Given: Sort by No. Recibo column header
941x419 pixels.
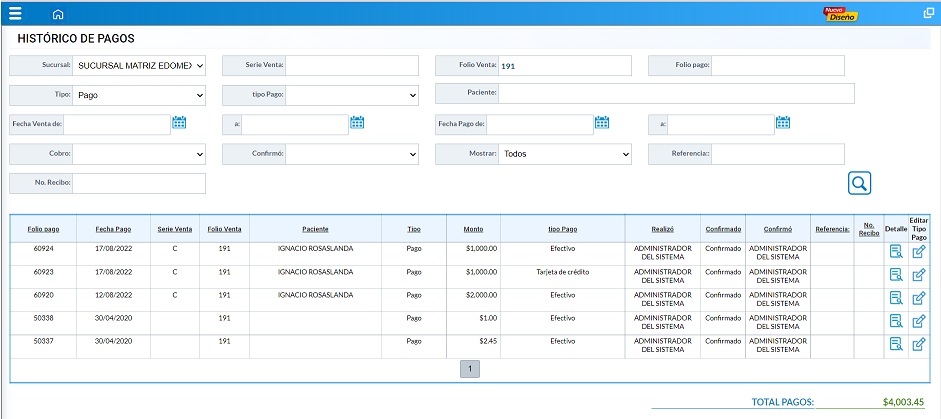Looking at the screenshot, I should pyautogui.click(x=869, y=229).
